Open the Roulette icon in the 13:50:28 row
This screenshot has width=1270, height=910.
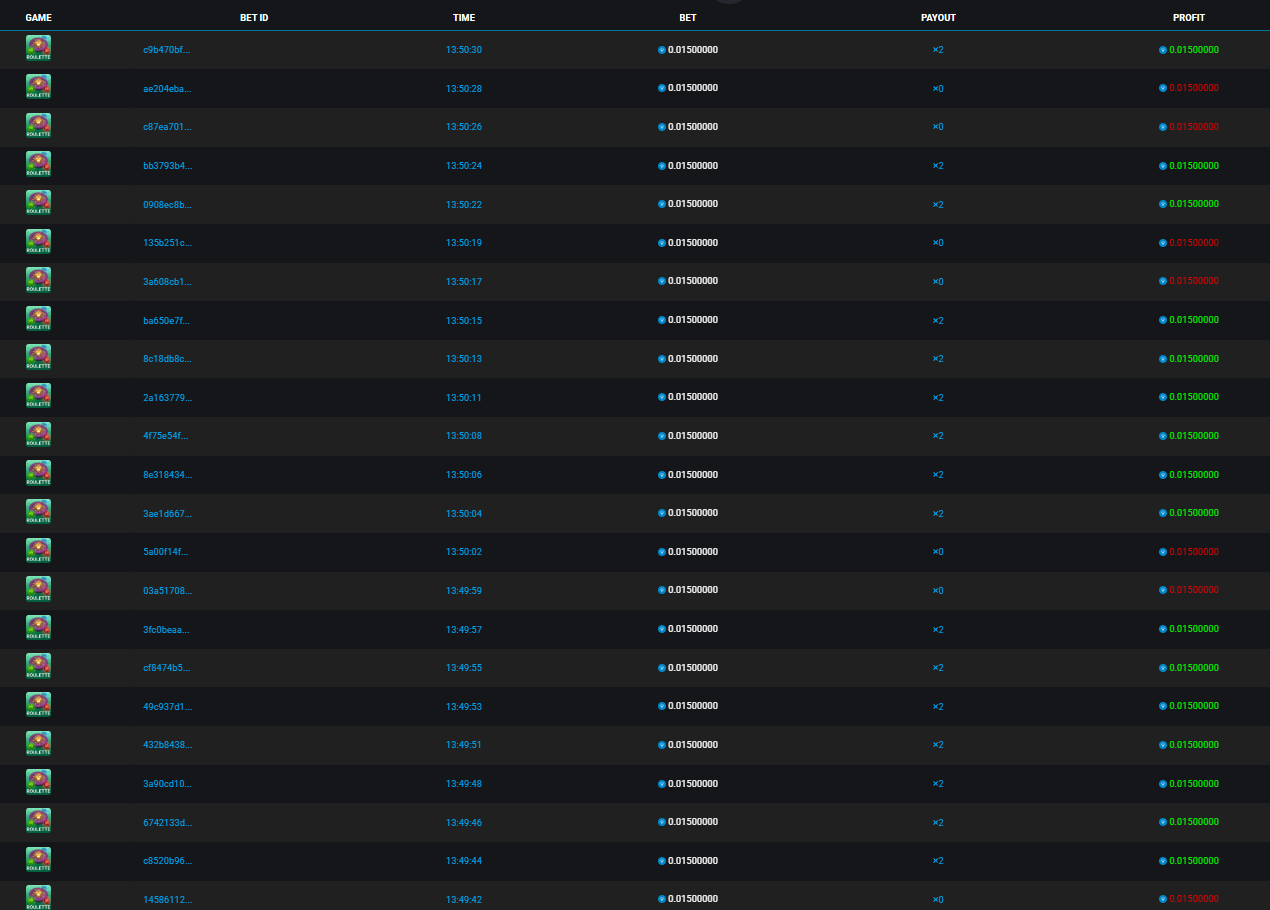tap(38, 88)
